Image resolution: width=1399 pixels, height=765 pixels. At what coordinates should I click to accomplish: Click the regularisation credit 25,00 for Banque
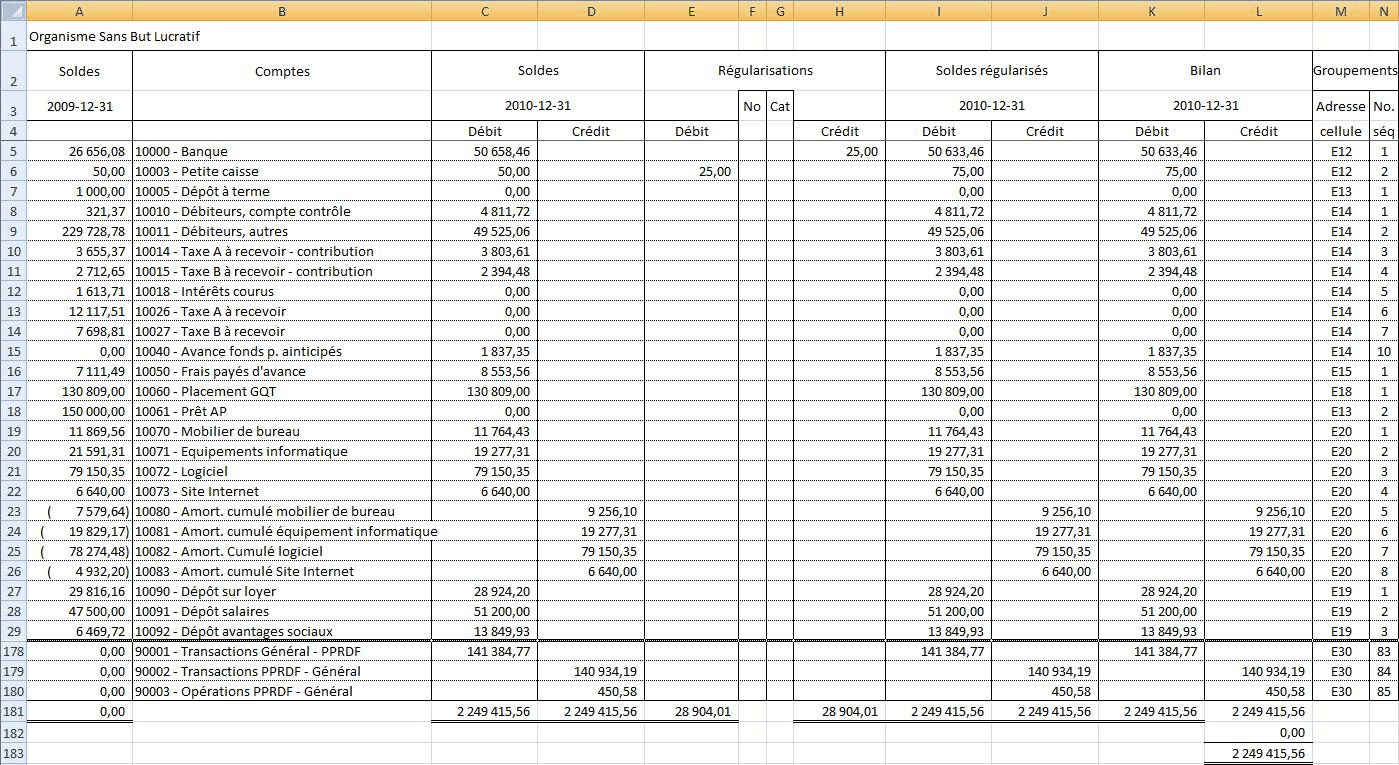pos(839,151)
